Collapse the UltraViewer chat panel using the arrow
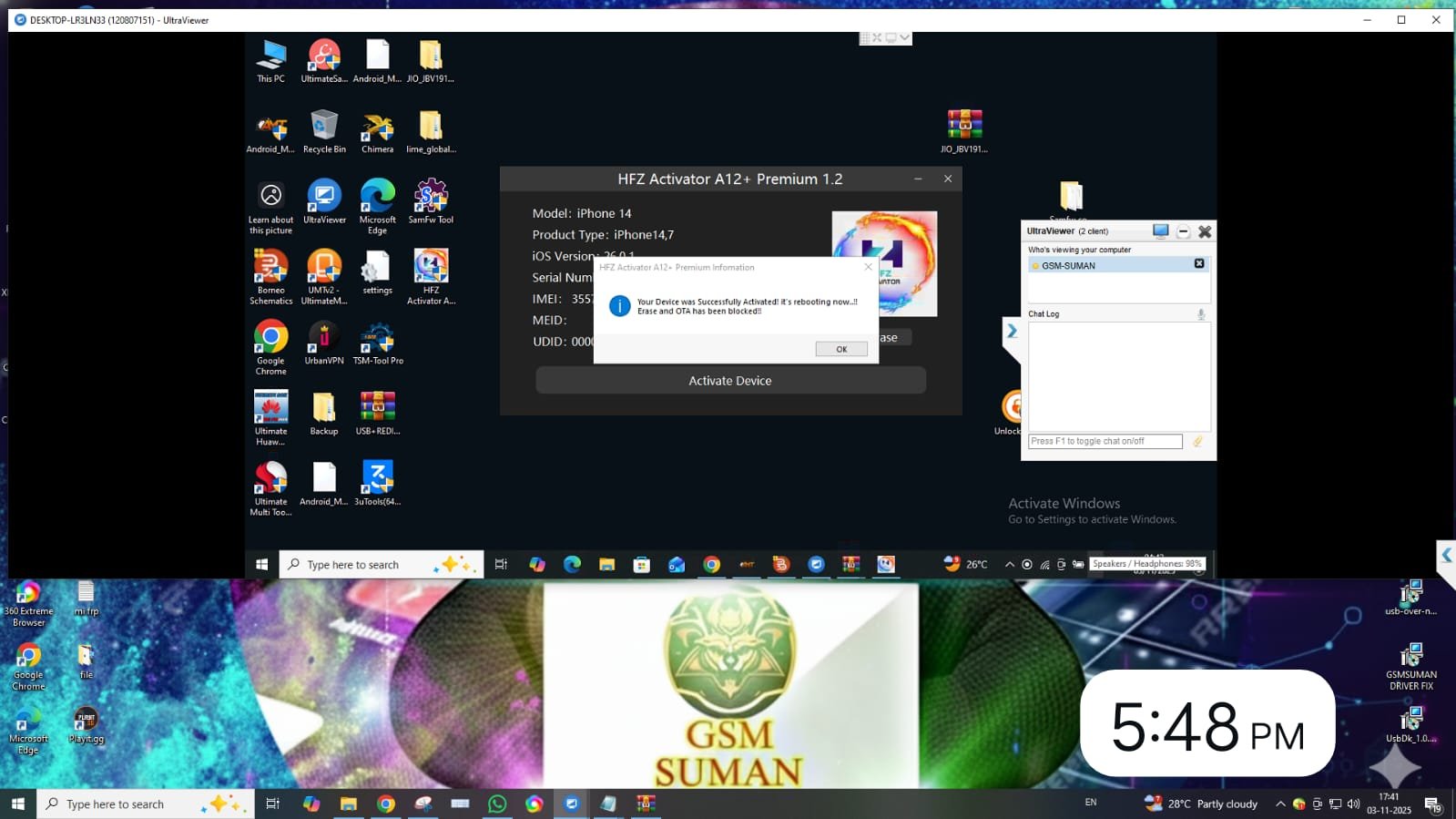 pos(1012,332)
